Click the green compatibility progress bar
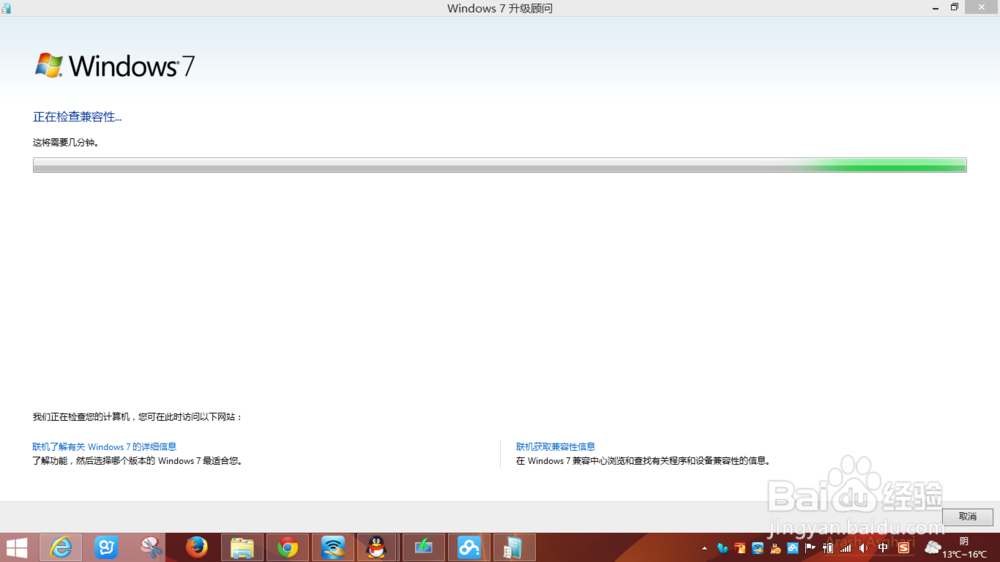This screenshot has width=1000, height=562. (500, 165)
